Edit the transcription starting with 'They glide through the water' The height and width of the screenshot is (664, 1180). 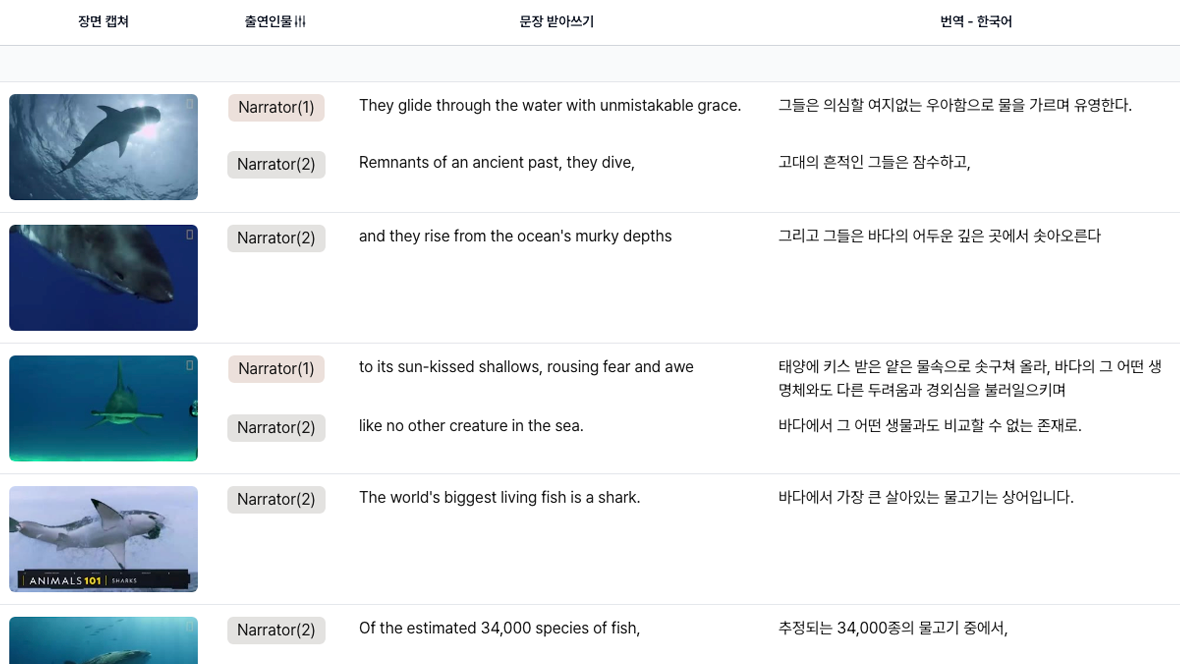(x=552, y=105)
